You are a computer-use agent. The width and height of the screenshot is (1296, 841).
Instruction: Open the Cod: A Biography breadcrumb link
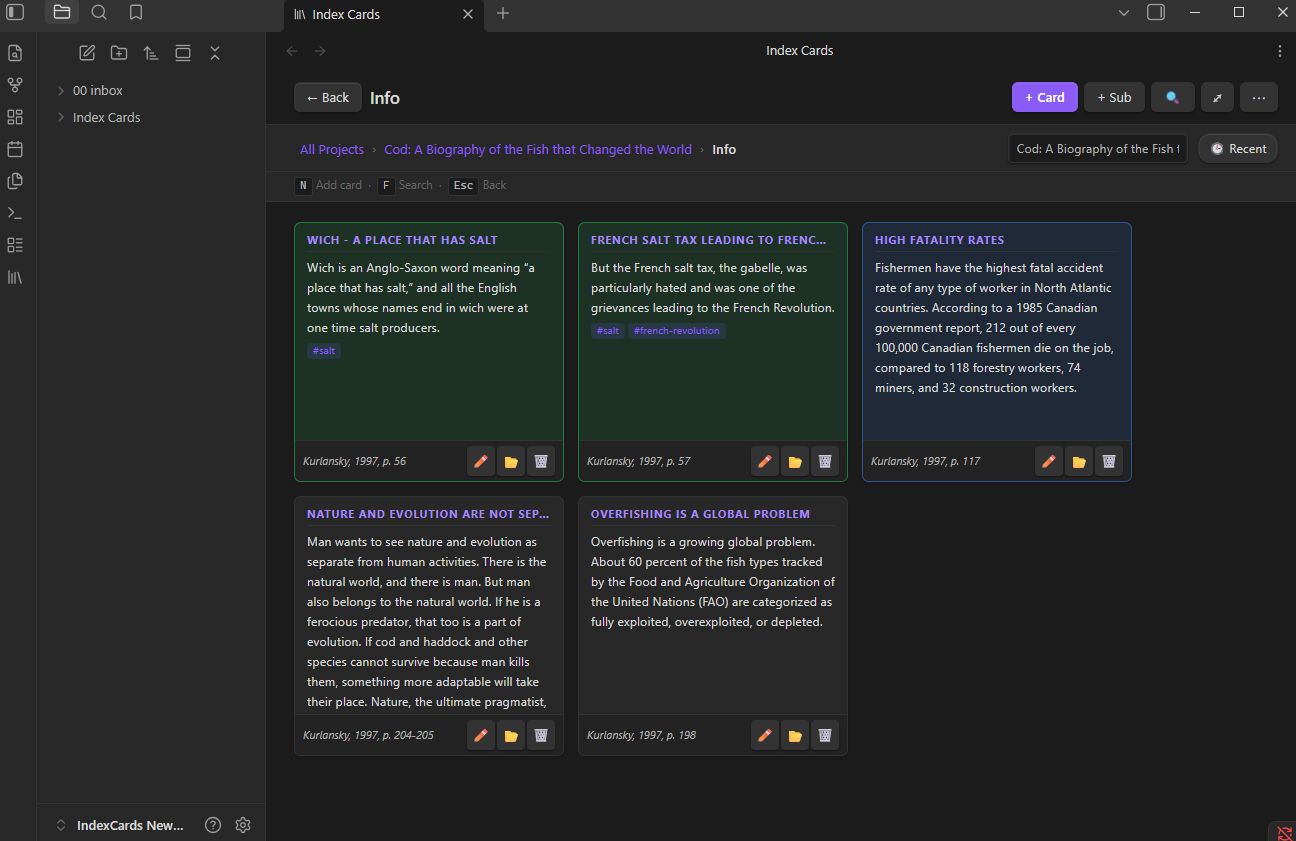tap(538, 149)
